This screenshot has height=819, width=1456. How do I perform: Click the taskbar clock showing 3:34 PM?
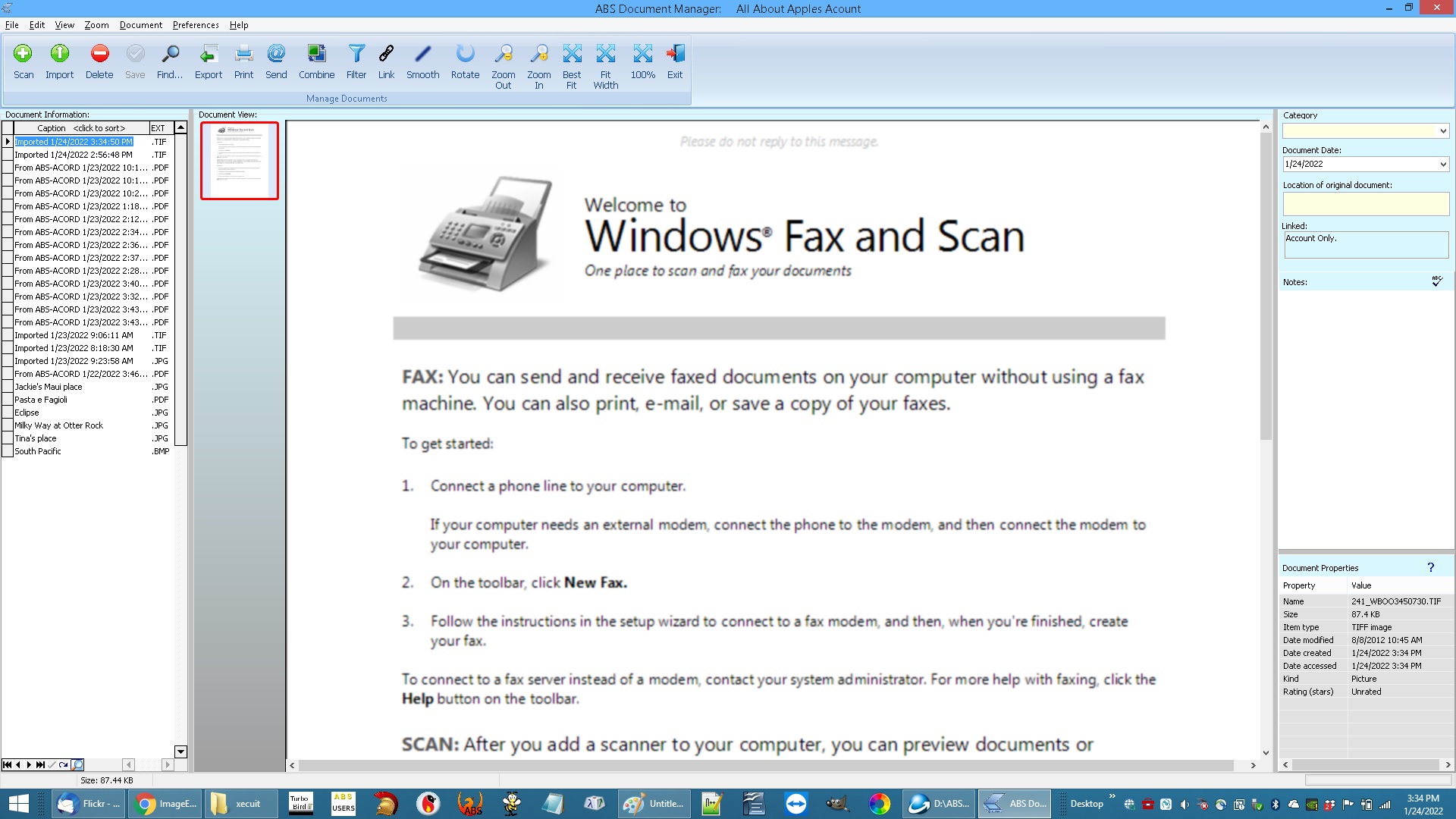click(1423, 804)
